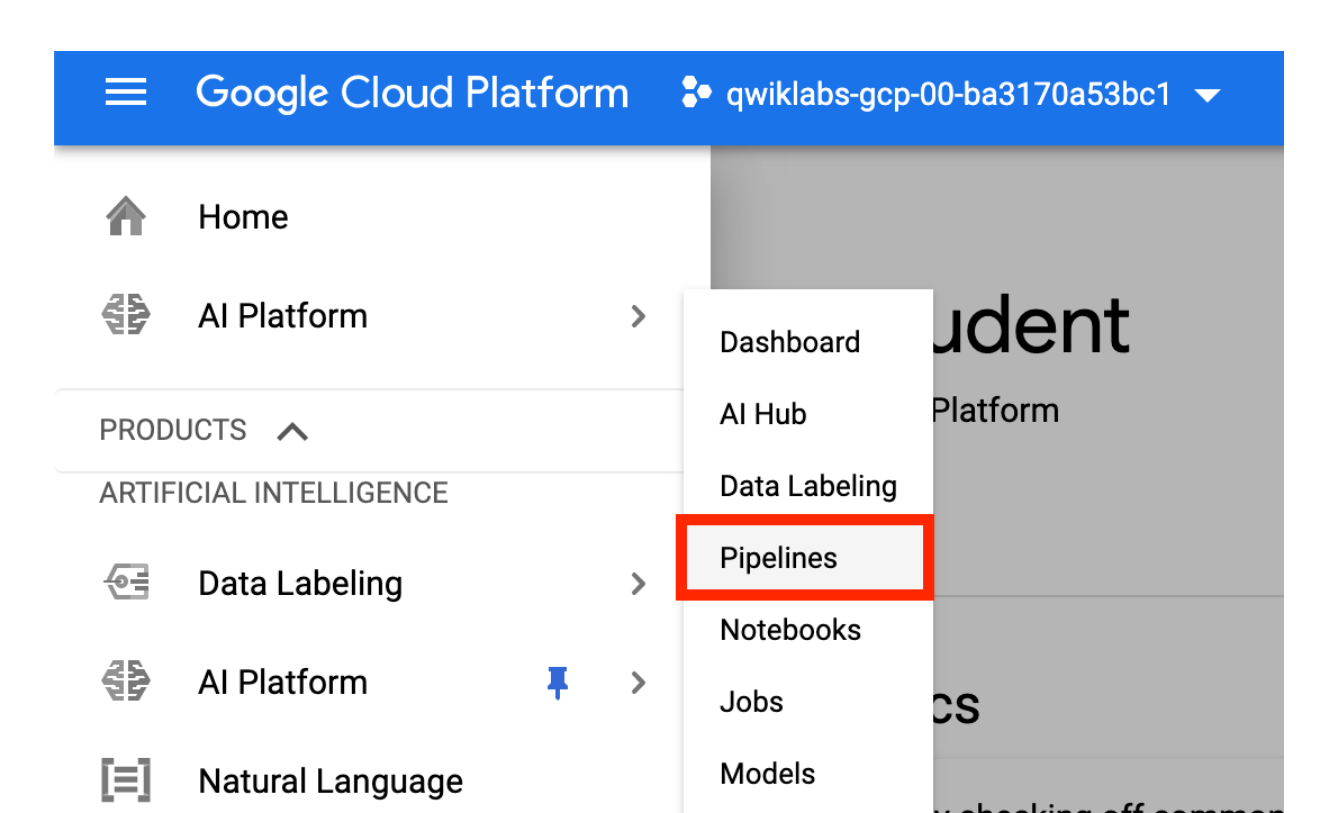Expand the Data Labeling submenu chevron
This screenshot has height=813, width=1337.
639,584
